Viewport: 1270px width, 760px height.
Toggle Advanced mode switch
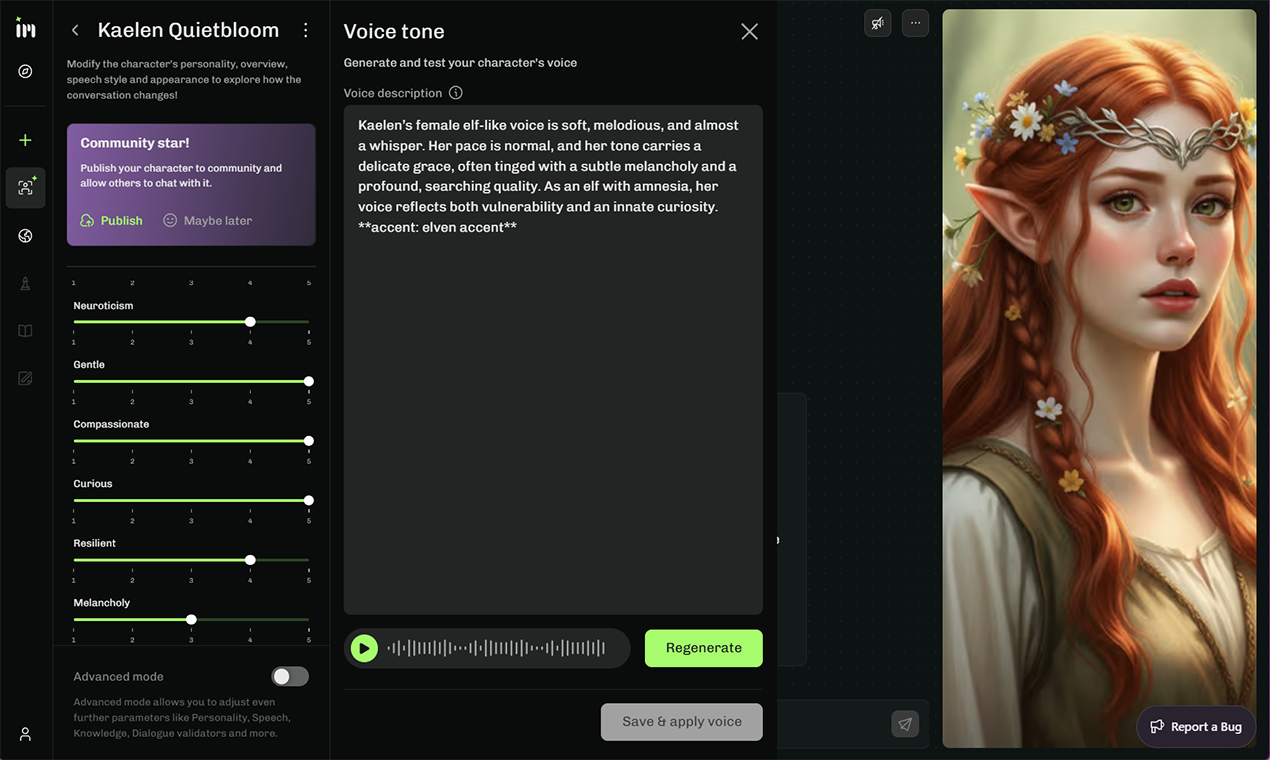[x=290, y=677]
